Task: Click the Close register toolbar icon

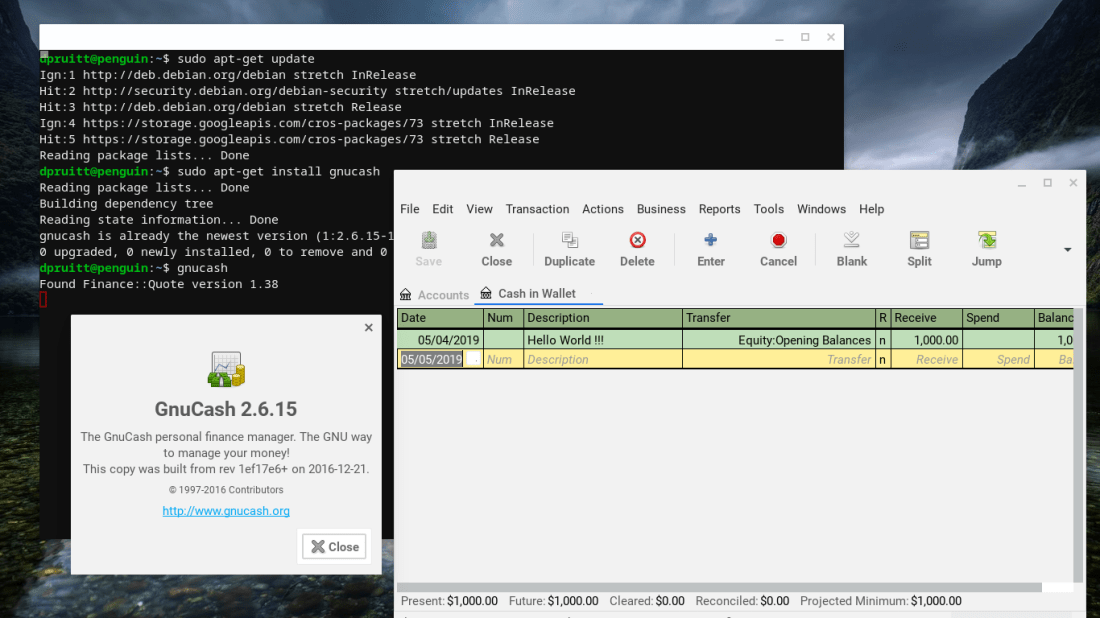Action: pos(496,248)
